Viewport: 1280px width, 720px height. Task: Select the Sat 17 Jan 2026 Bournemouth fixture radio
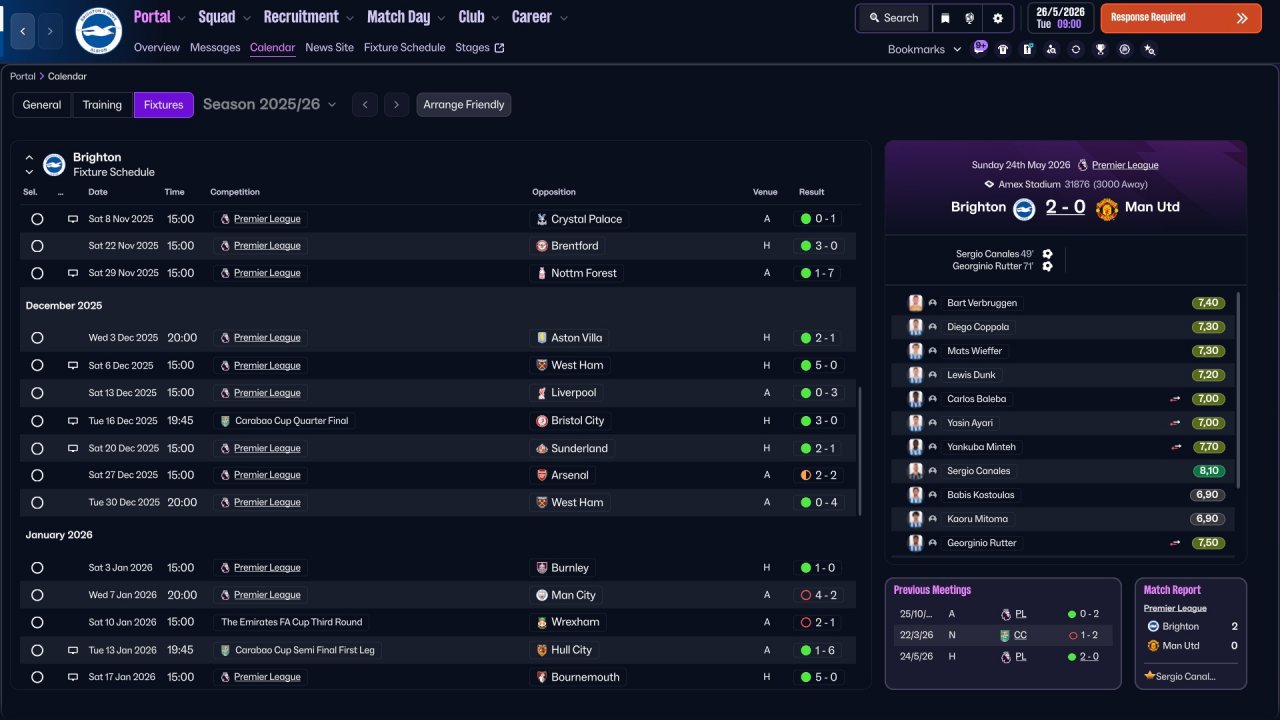coord(37,677)
